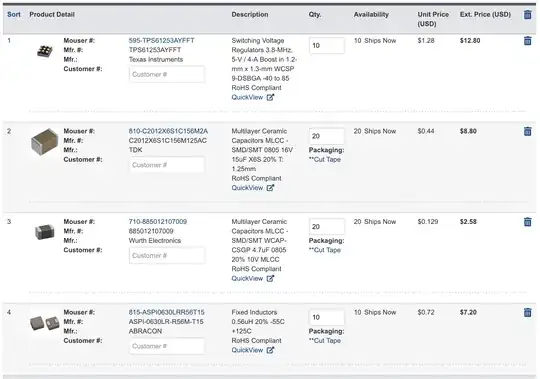Click the Cut Tape packaging link for ABRACON inductor
Viewport: 540px width, 379px height.
click(325, 340)
